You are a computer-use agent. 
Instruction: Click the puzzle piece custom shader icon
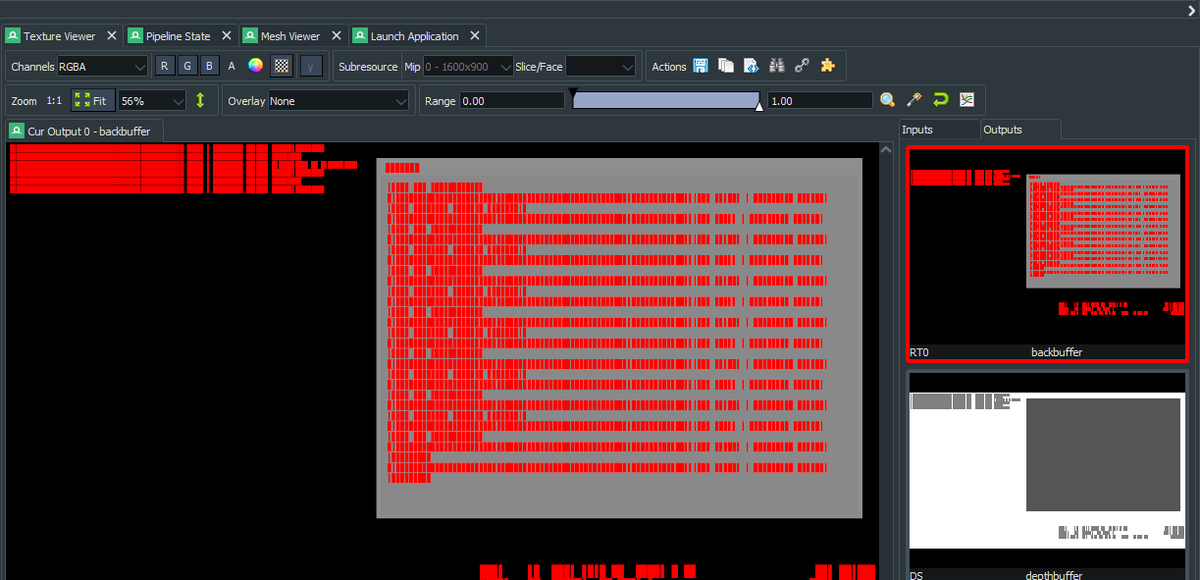828,66
